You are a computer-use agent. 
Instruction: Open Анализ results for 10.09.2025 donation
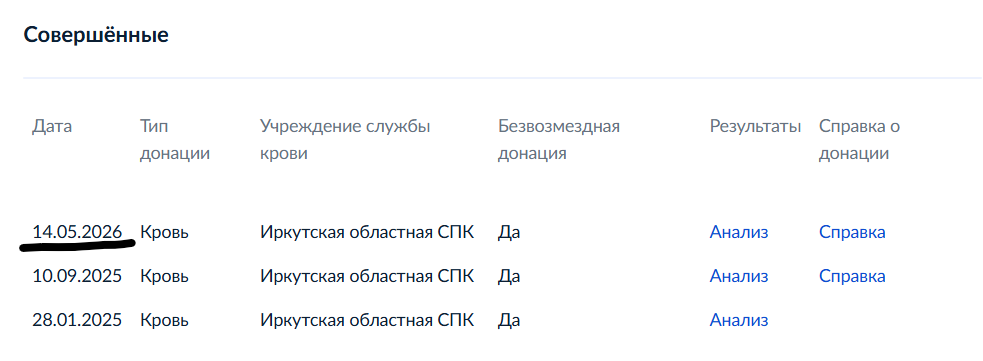739,276
